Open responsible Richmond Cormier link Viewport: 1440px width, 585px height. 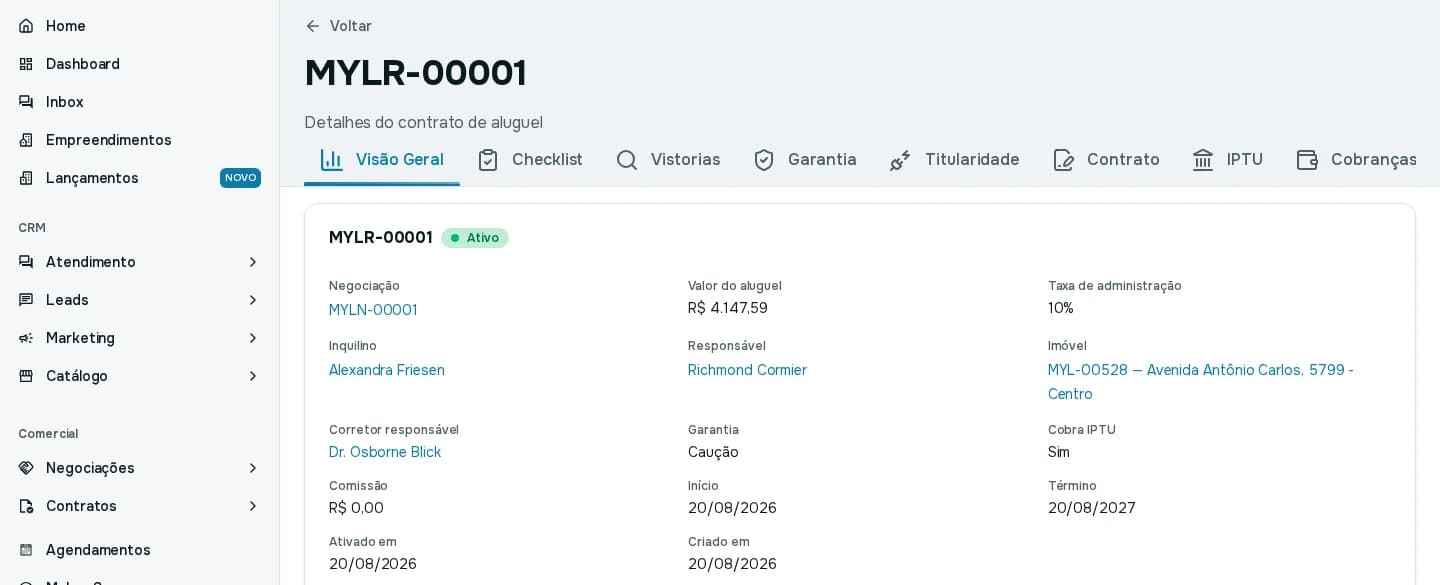click(x=747, y=370)
